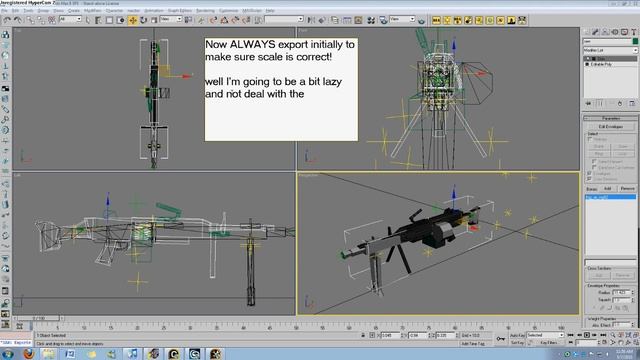The width and height of the screenshot is (640, 360).
Task: Open the Edit menu
Action: click(x=16, y=11)
